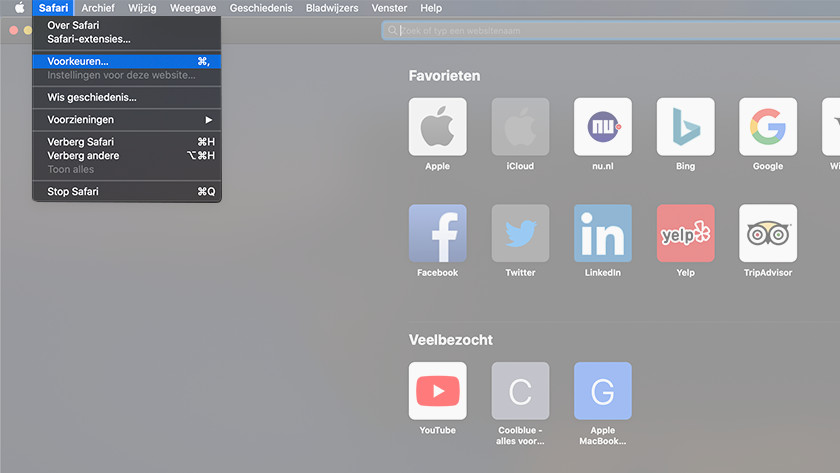This screenshot has width=840, height=473.
Task: Open the Bladwijzers menu
Action: pos(332,8)
